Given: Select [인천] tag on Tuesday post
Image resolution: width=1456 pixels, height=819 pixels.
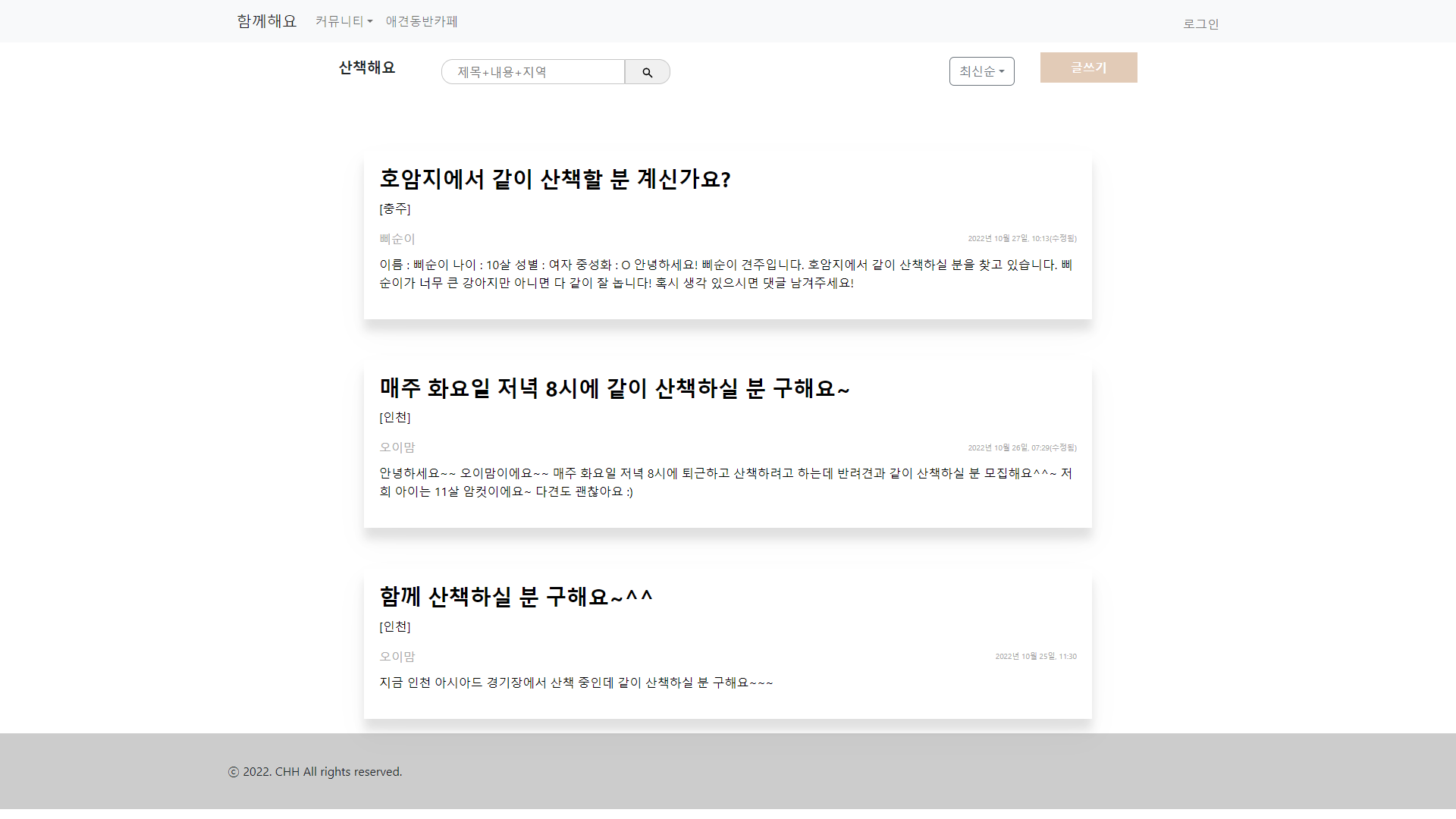Looking at the screenshot, I should click(x=394, y=417).
